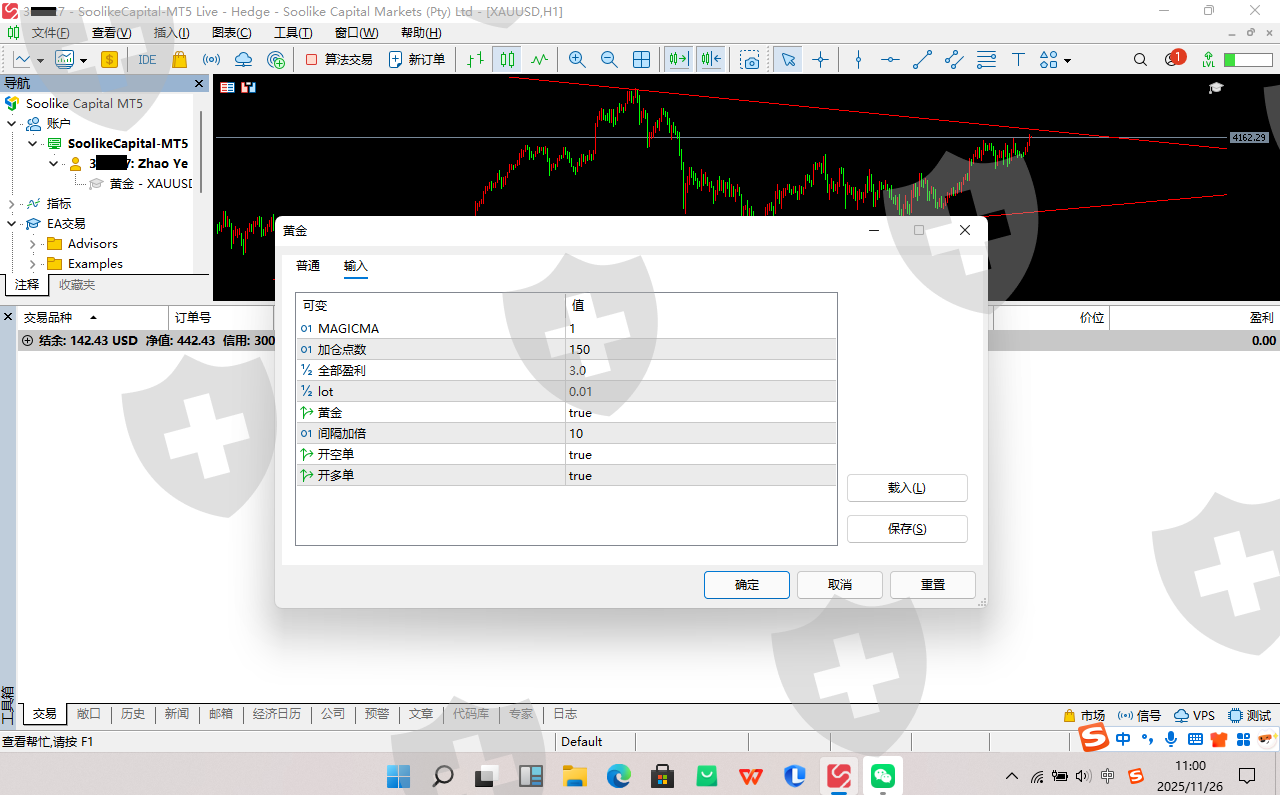Take a chart screenshot with camera icon
The height and width of the screenshot is (795, 1280).
click(751, 60)
